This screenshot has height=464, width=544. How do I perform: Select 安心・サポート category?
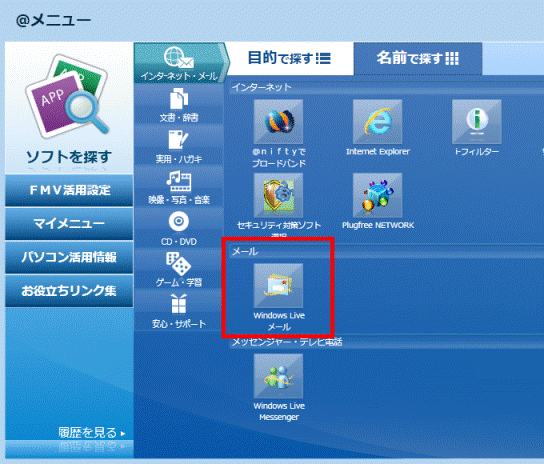(x=179, y=310)
